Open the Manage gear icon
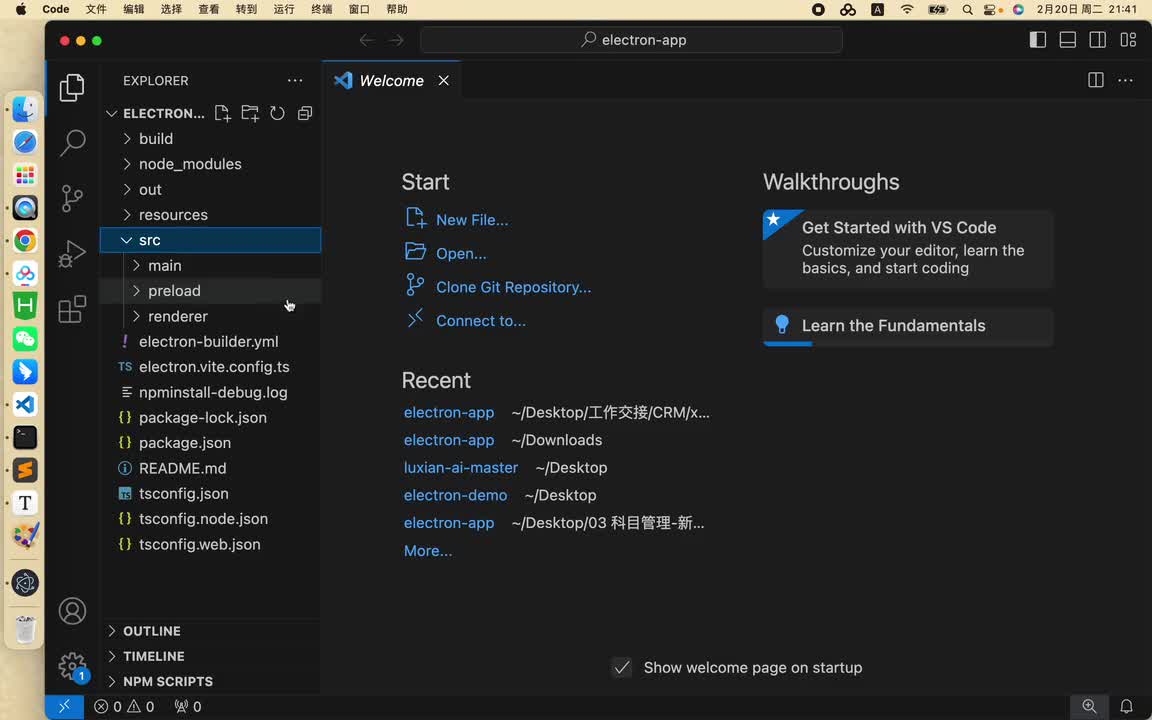The height and width of the screenshot is (720, 1152). [72, 666]
